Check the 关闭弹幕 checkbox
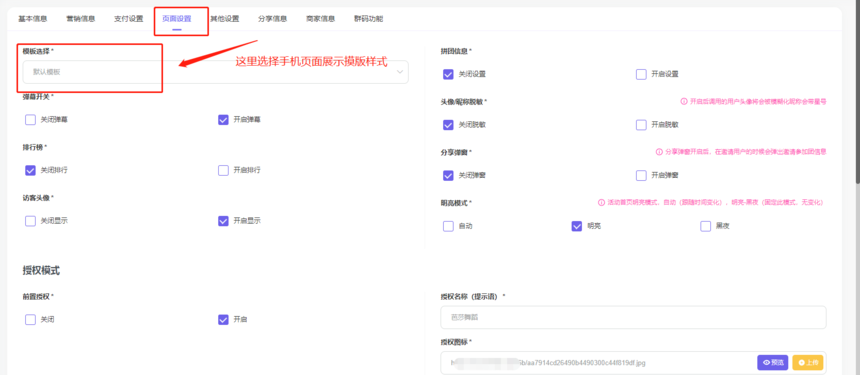 (30, 120)
